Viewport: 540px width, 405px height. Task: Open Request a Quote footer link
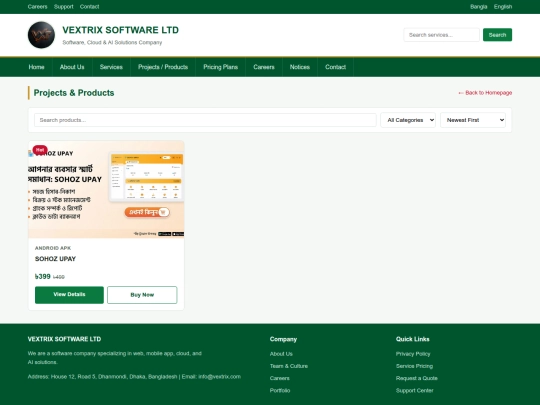(416, 378)
